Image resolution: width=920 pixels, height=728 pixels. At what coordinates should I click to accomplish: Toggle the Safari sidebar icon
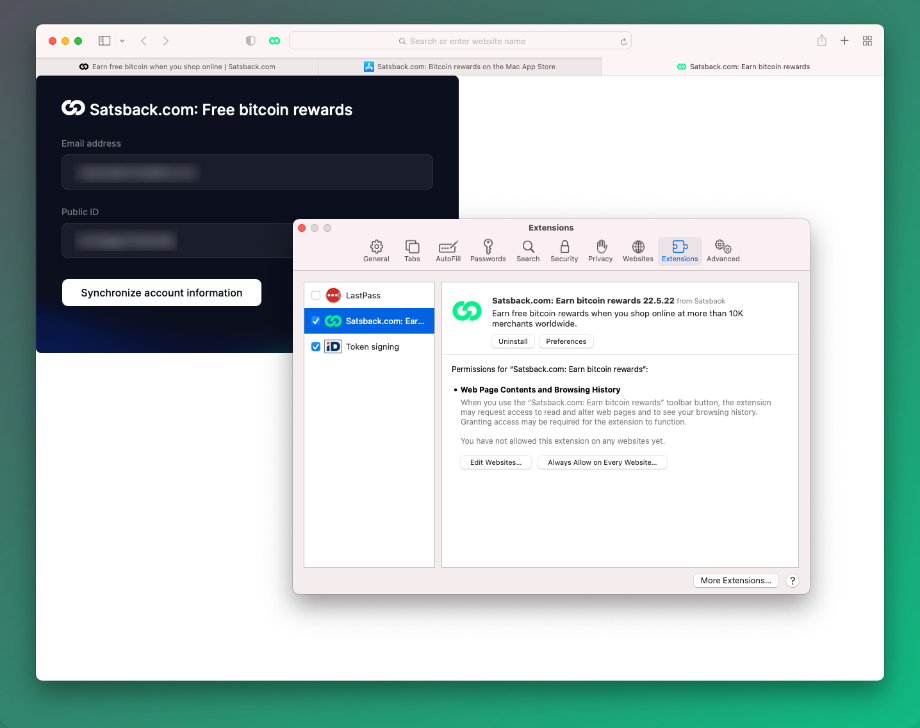104,41
